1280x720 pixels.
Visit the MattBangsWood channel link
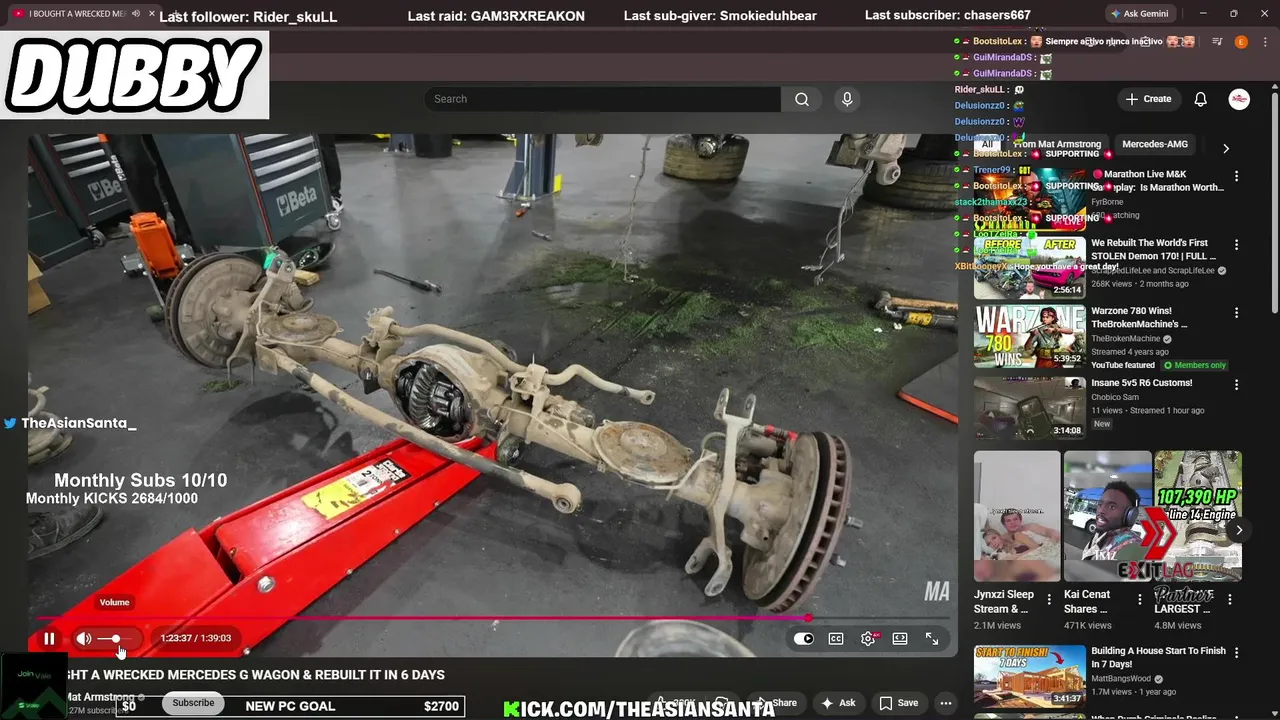point(1121,679)
